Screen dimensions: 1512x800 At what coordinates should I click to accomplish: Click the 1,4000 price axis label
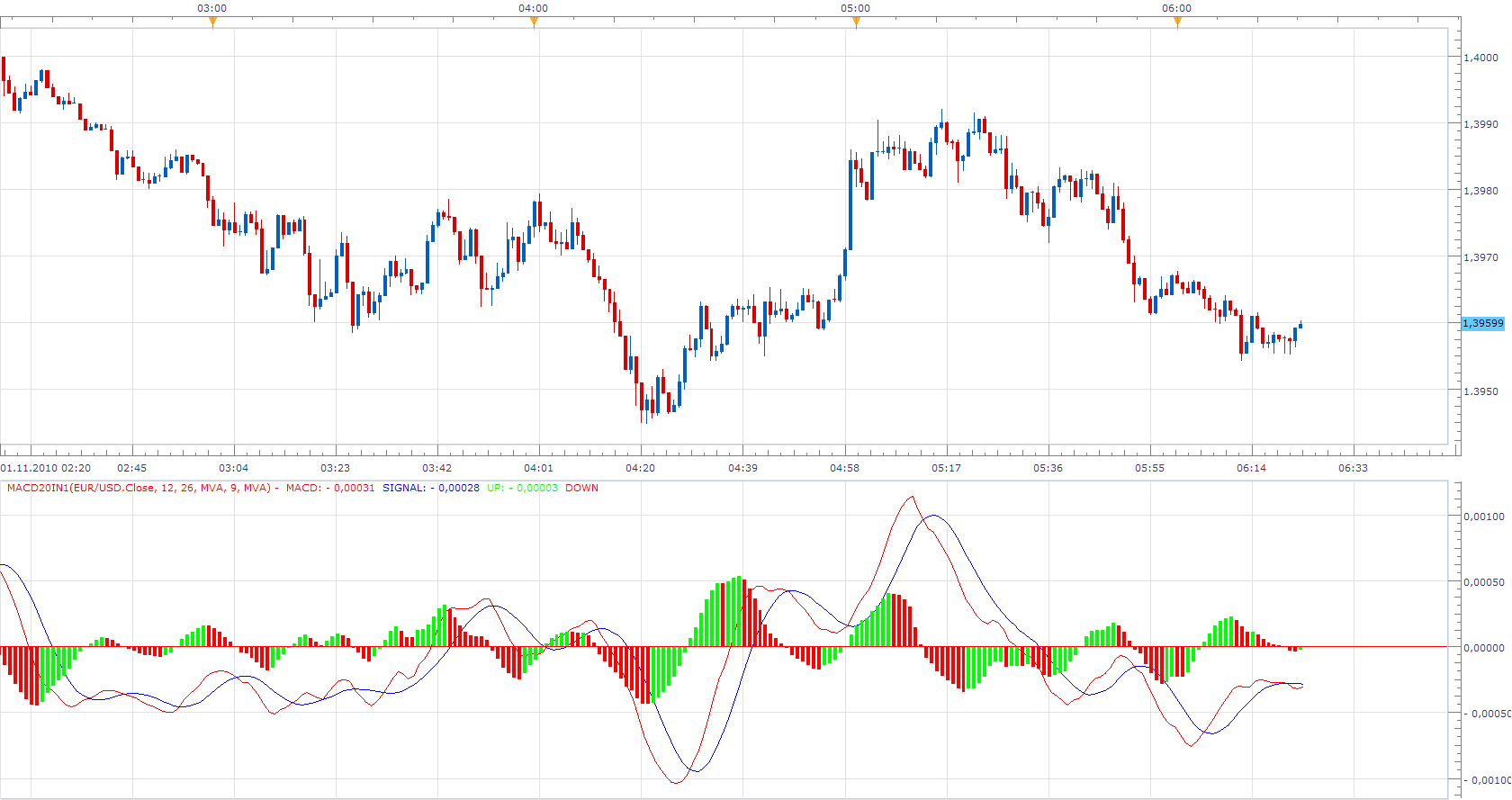pos(1481,58)
